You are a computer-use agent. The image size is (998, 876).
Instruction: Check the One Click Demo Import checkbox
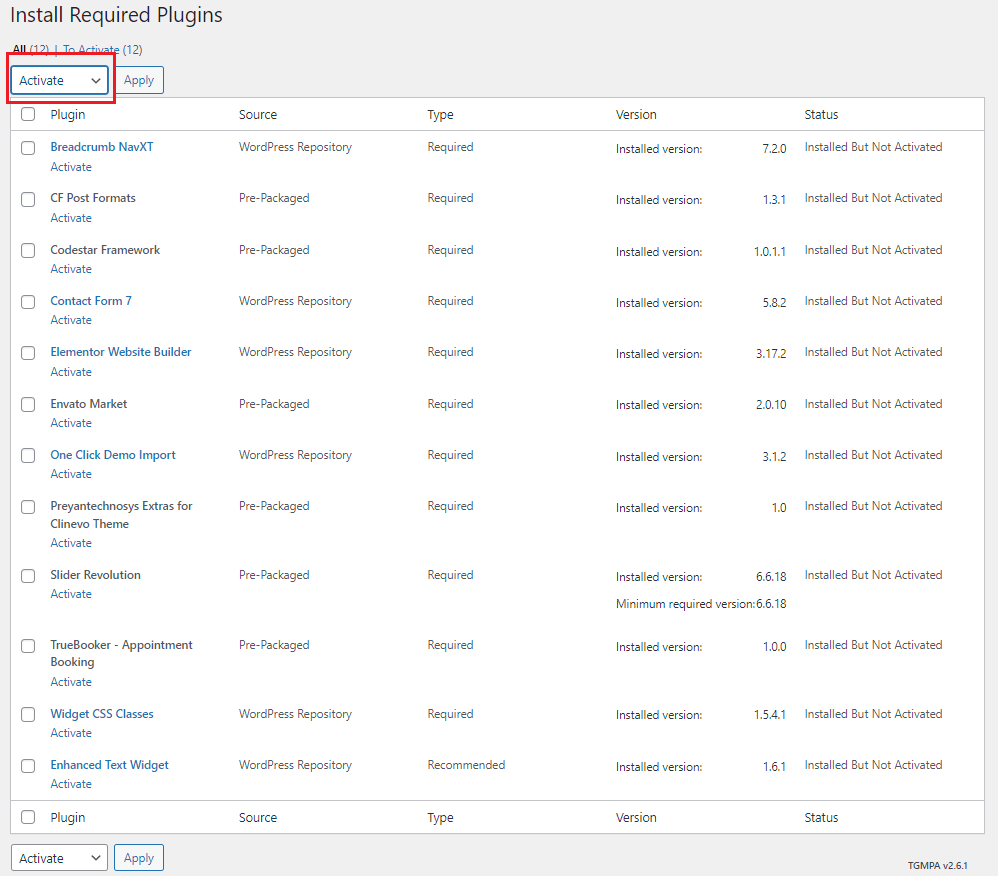[28, 455]
